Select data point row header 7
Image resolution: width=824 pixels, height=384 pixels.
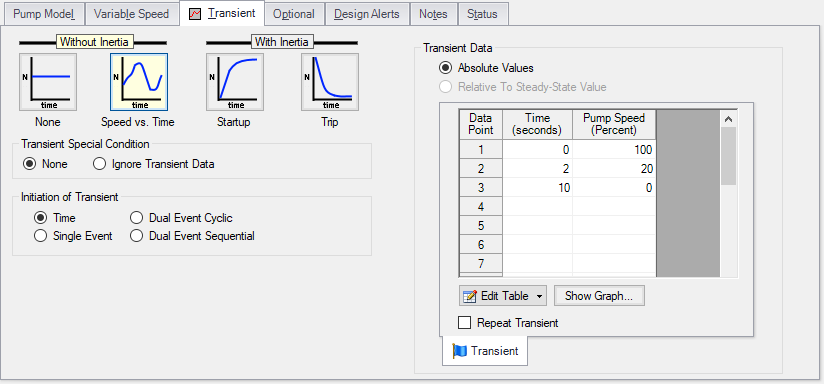pyautogui.click(x=481, y=263)
